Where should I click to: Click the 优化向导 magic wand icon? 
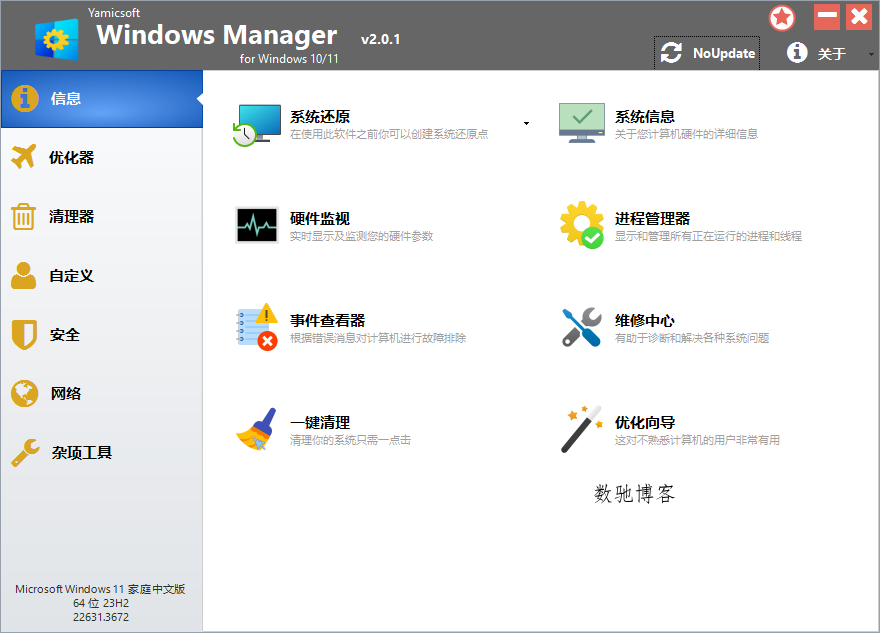coord(582,429)
